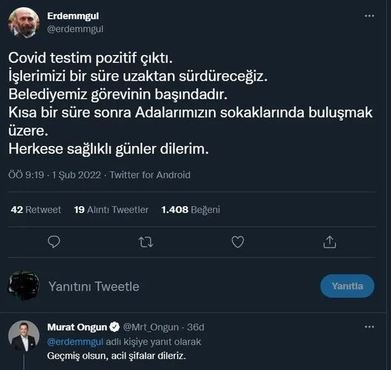The width and height of the screenshot is (391, 370).
Task: Like the tweet with heart icon
Action: (x=238, y=242)
